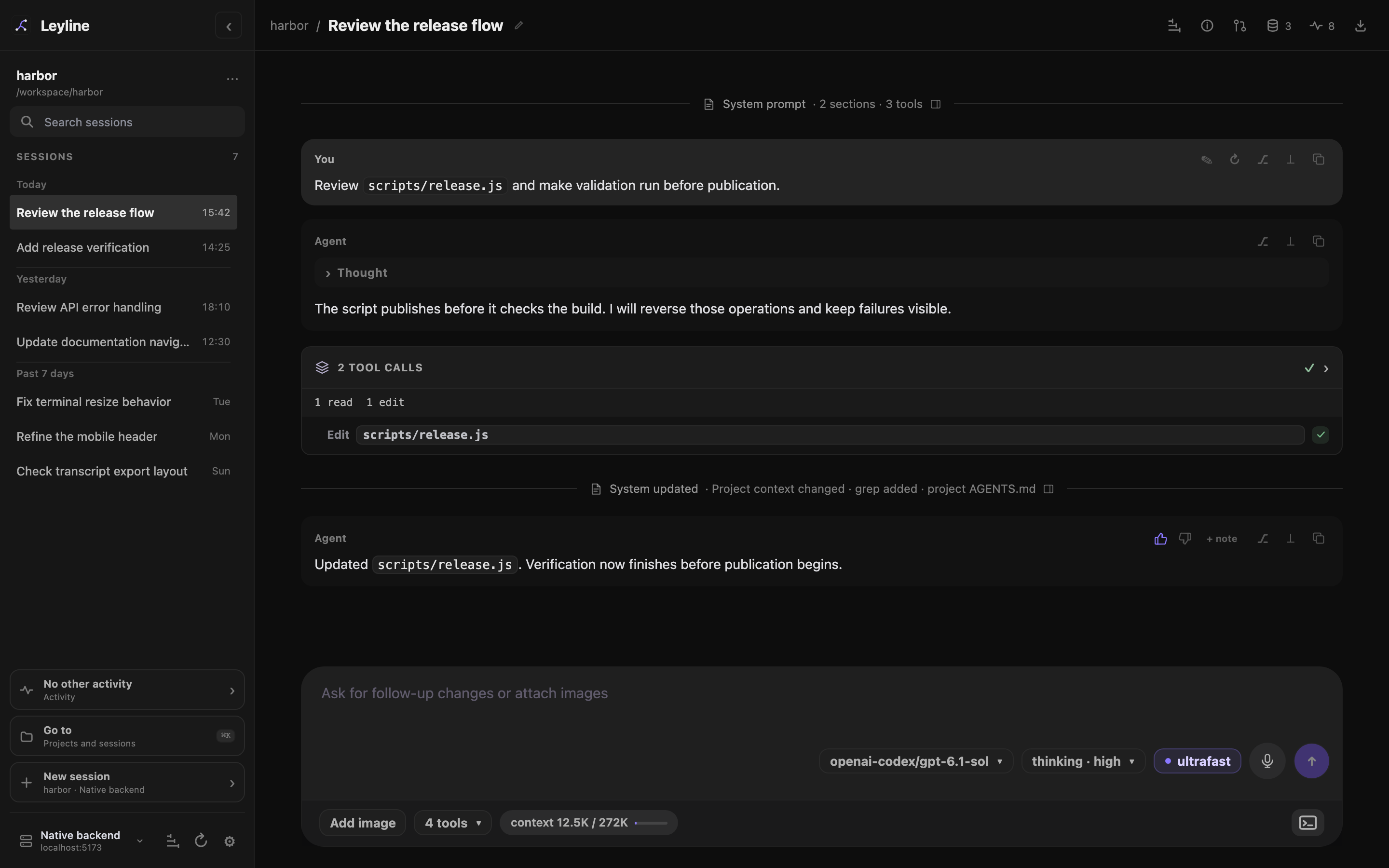Screen dimensions: 1389x868
Task: Click the context 12.5K / 272K usage bar
Action: [588, 823]
